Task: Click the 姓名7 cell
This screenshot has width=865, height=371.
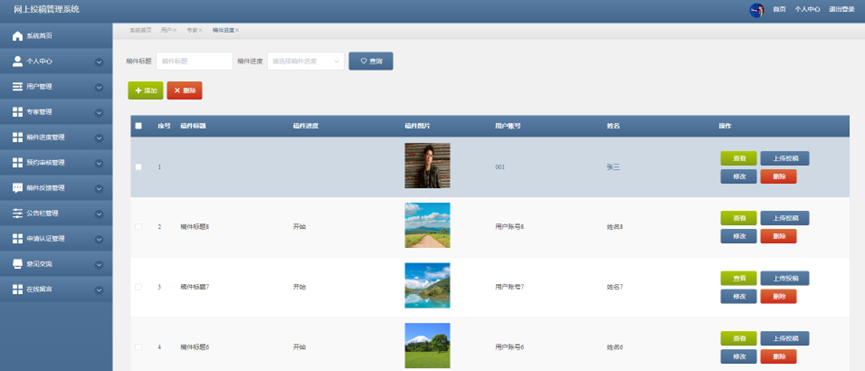Action: pos(615,287)
